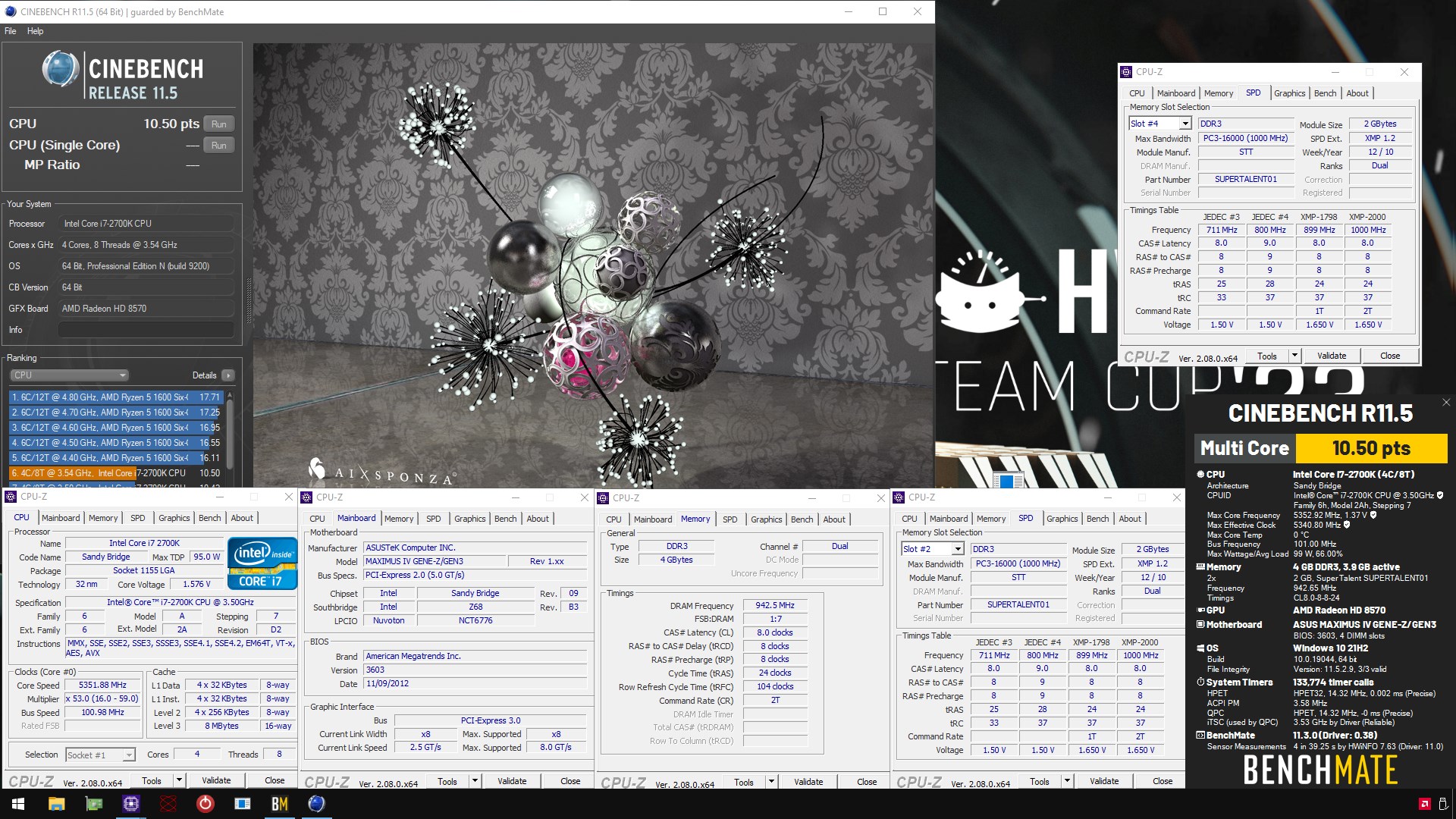Click Validate in the top SPD CPU-Z window

coord(1332,356)
